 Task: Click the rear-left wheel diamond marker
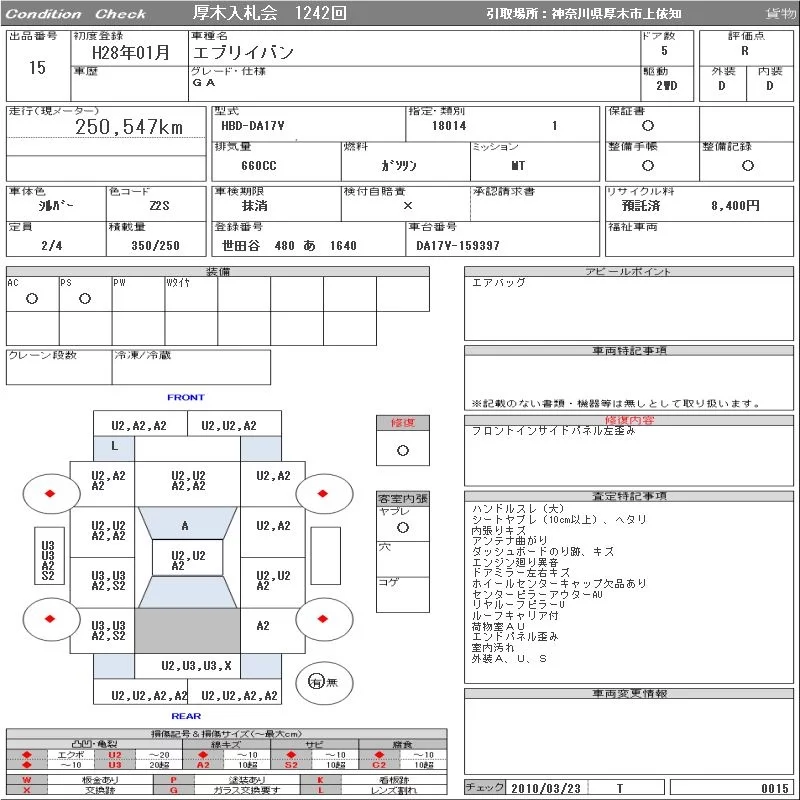(x=48, y=619)
